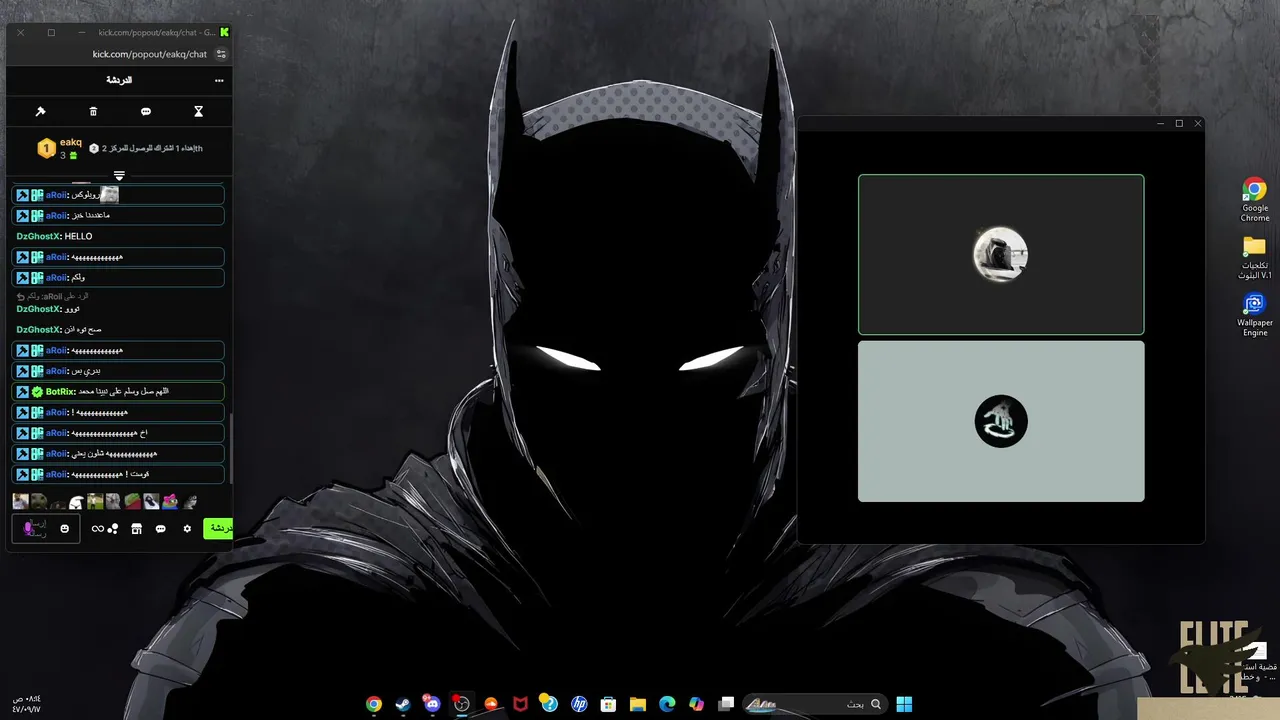
Task: Open the emoji picker in message box
Action: 65,529
